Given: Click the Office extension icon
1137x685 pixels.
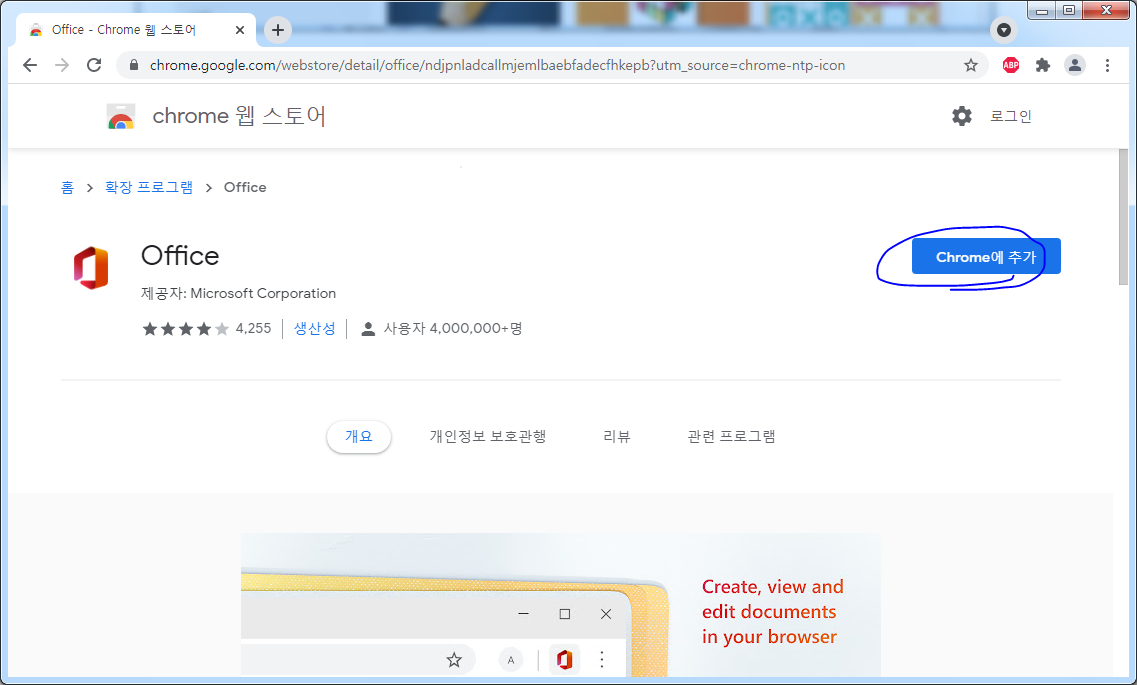Looking at the screenshot, I should [91, 267].
